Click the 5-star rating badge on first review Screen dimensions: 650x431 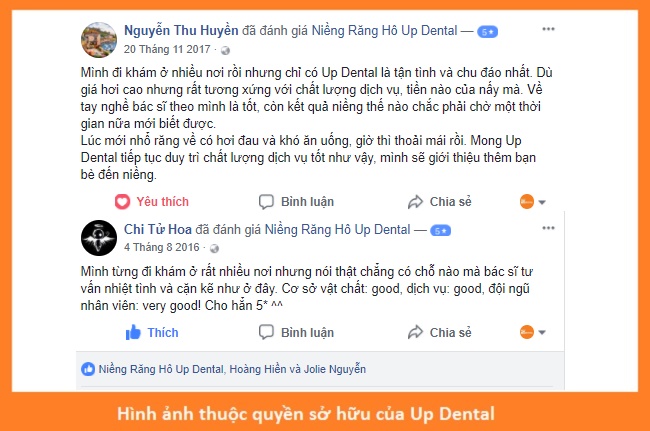point(488,31)
